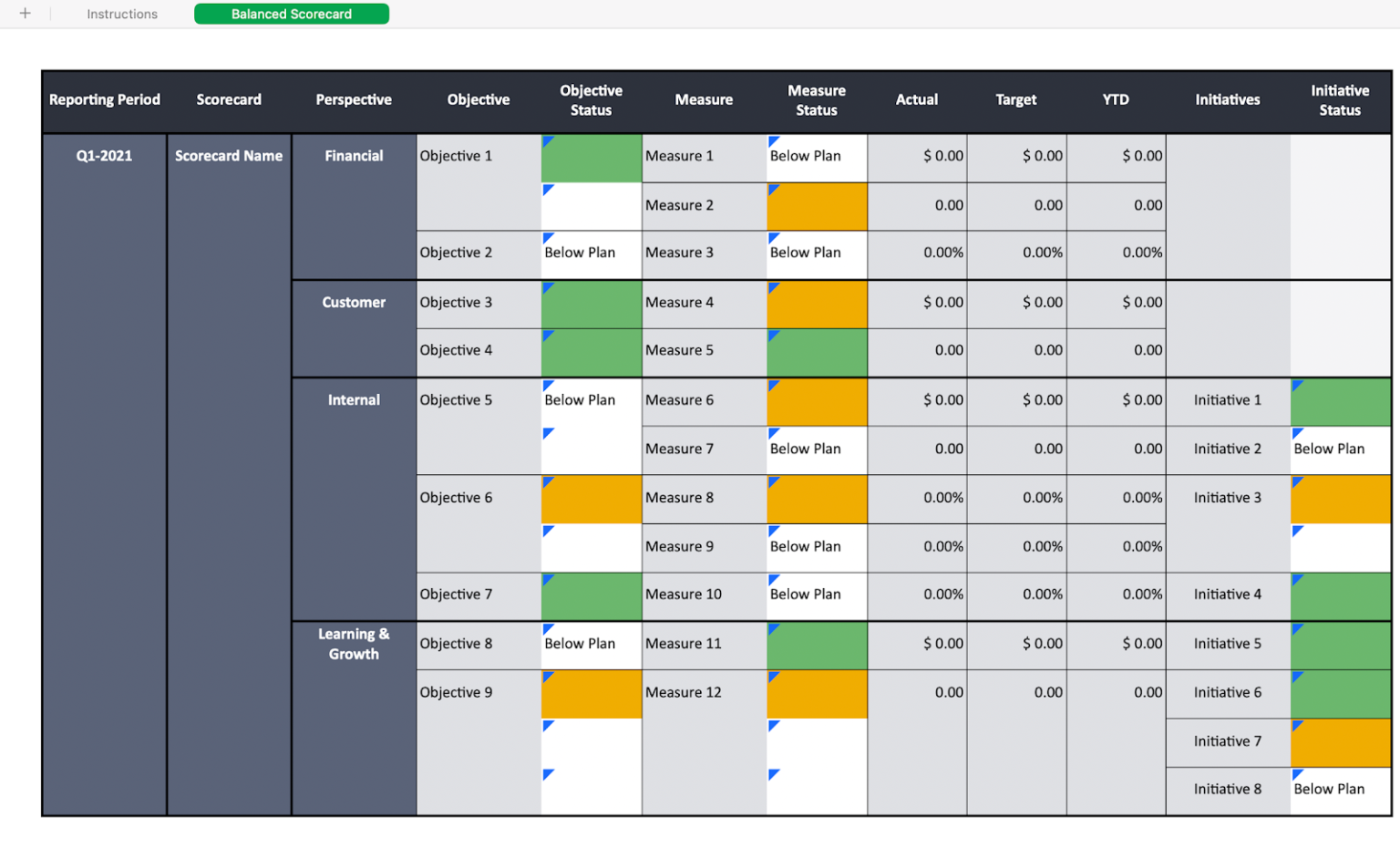
Task: Open the Objective 1 status pop-up menu
Action: 591,157
